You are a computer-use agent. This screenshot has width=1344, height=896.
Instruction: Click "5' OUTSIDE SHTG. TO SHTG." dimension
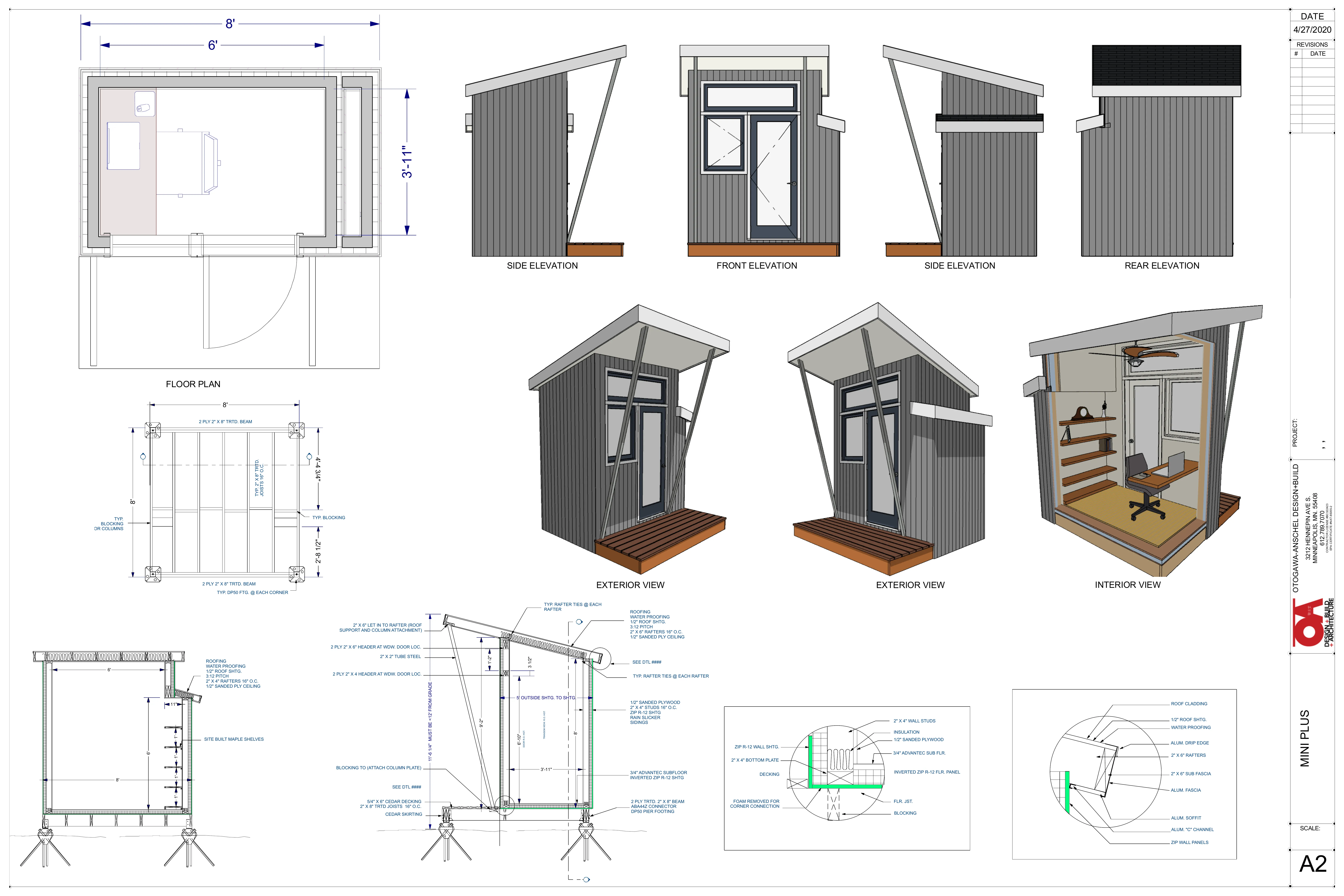[546, 698]
